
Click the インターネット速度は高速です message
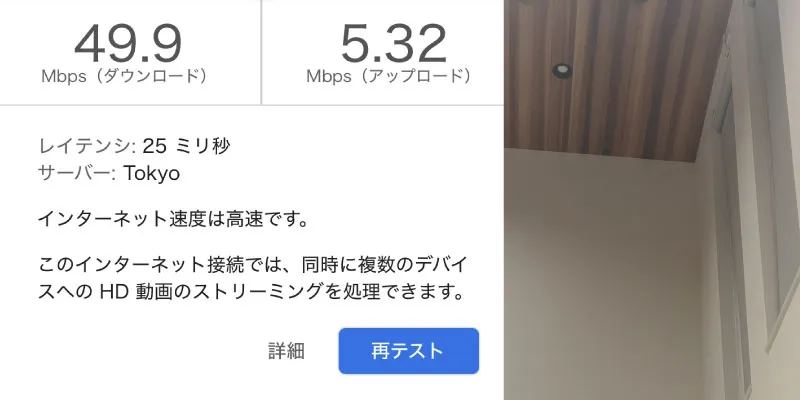(x=173, y=220)
